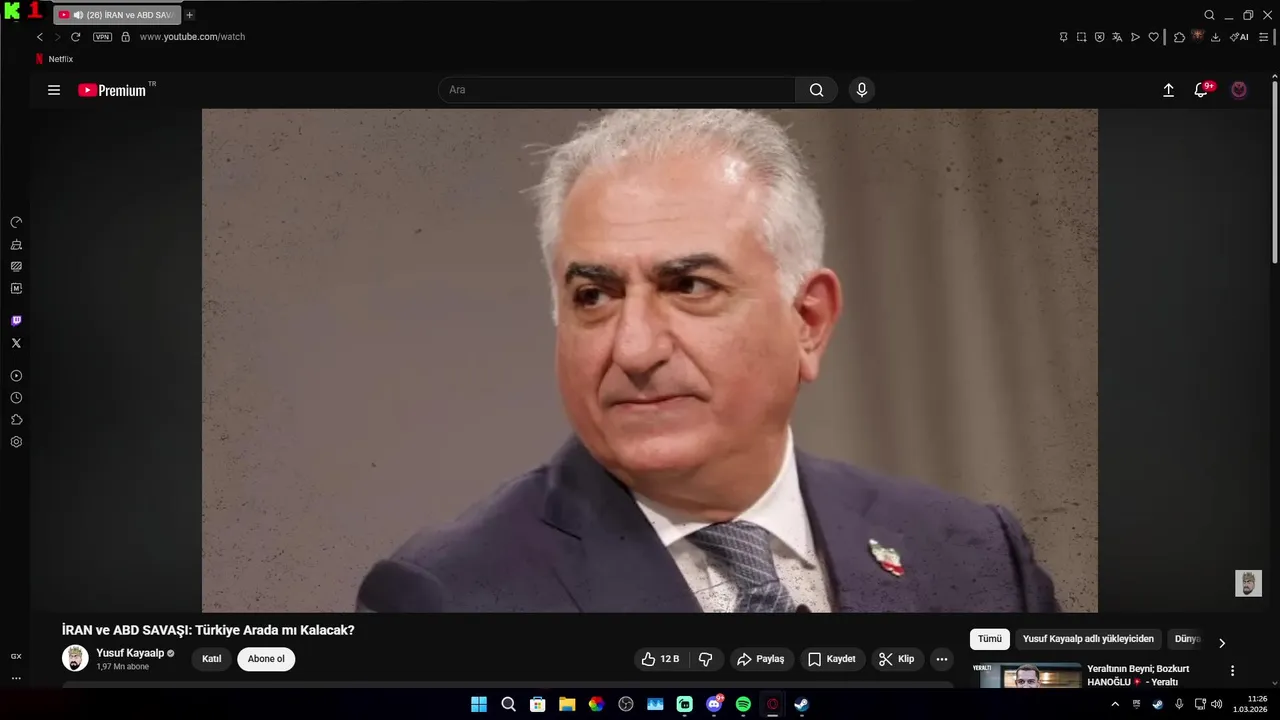Take a snapshot with the capture icon
This screenshot has width=1280, height=720.
[x=1081, y=37]
